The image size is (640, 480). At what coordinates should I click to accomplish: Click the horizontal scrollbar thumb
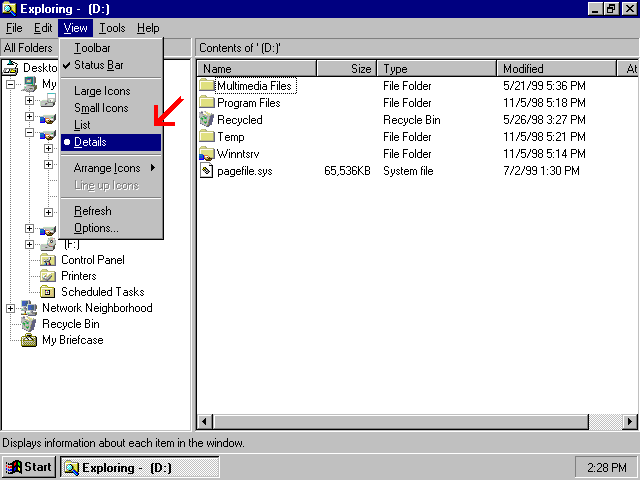[400, 422]
